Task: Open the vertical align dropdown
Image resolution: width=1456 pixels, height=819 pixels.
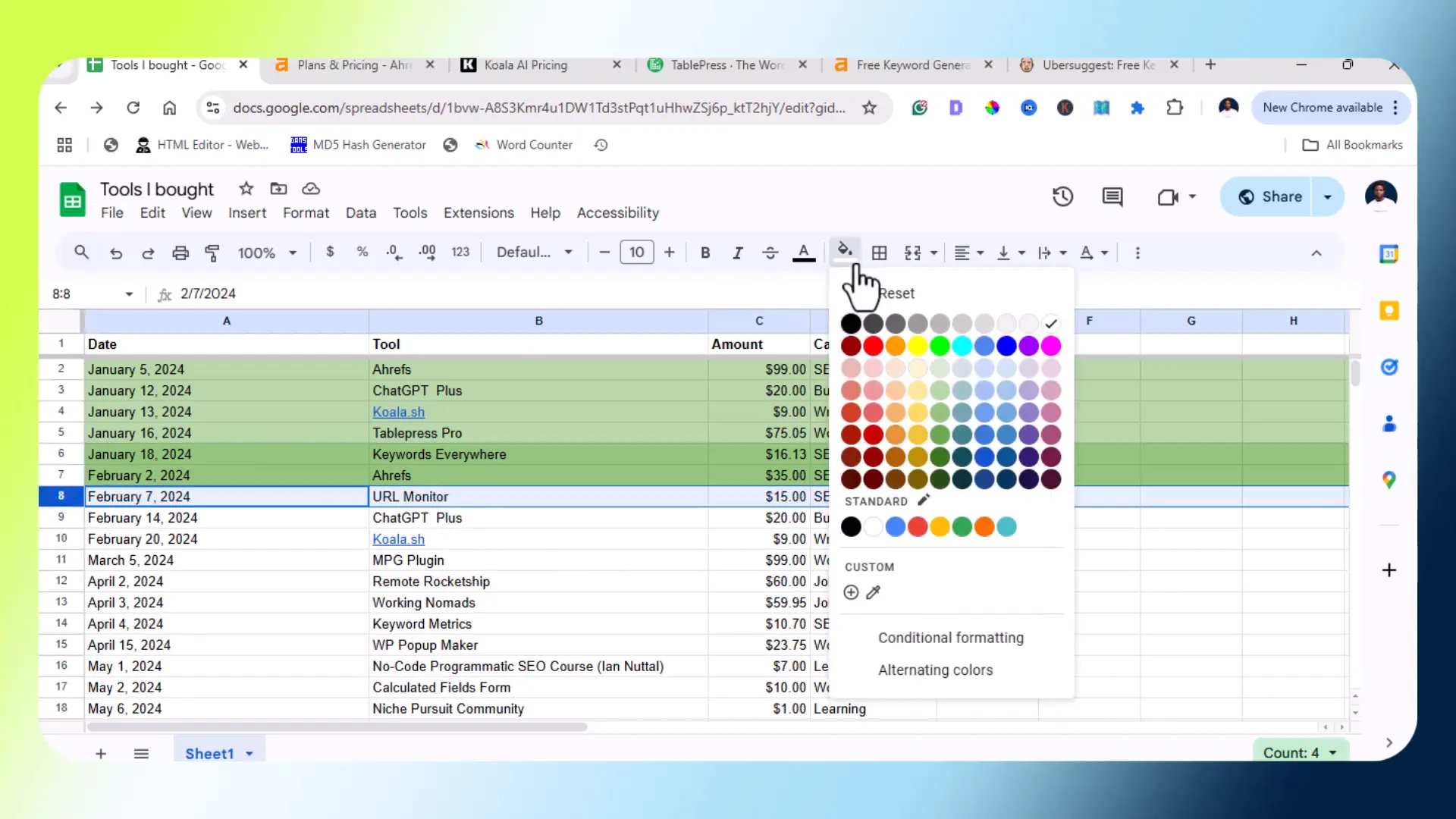Action: point(1011,253)
